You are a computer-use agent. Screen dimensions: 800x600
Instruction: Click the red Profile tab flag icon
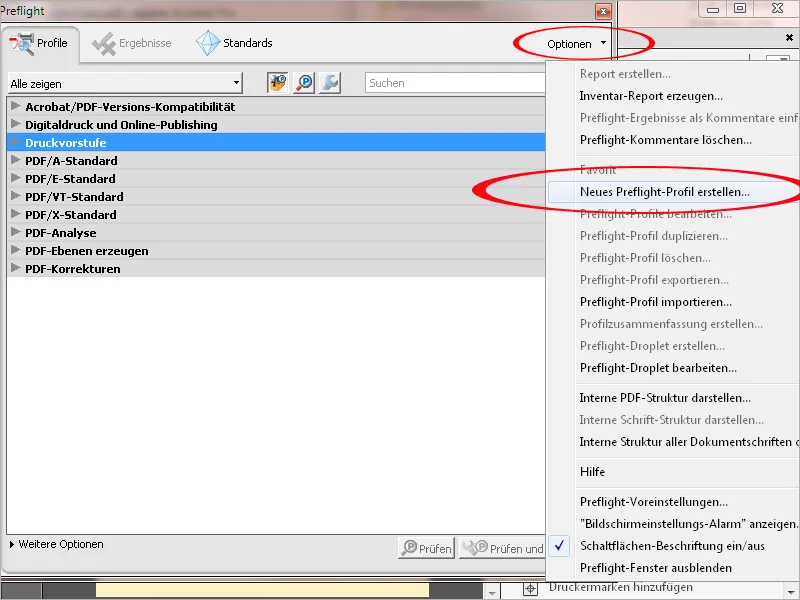(x=22, y=43)
